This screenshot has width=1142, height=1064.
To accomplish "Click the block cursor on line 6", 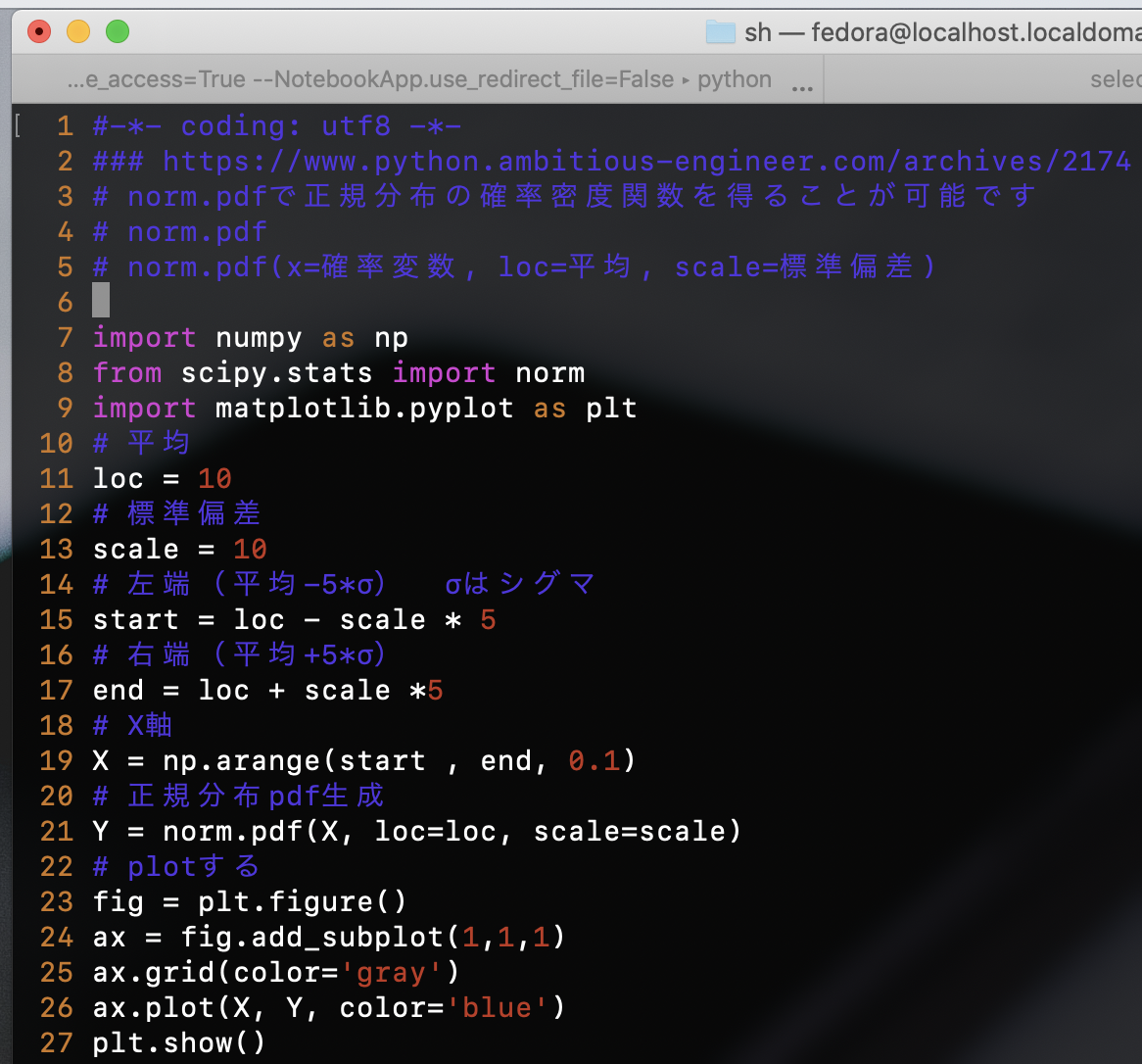I will 101,300.
